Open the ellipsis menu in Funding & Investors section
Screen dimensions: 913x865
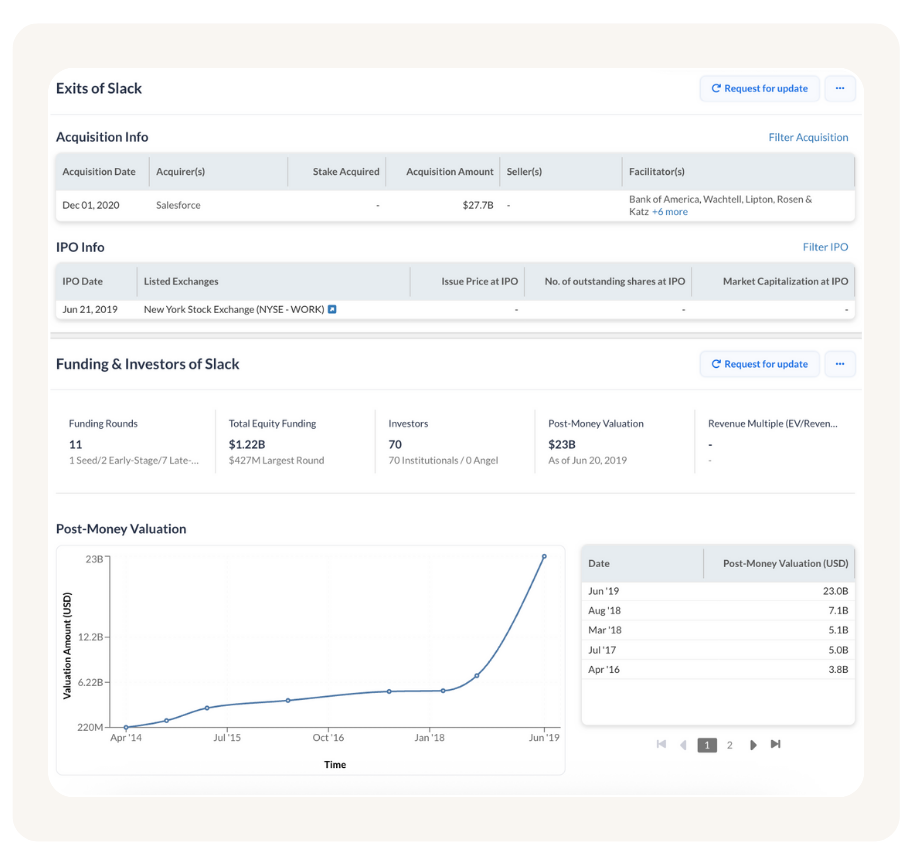click(840, 364)
